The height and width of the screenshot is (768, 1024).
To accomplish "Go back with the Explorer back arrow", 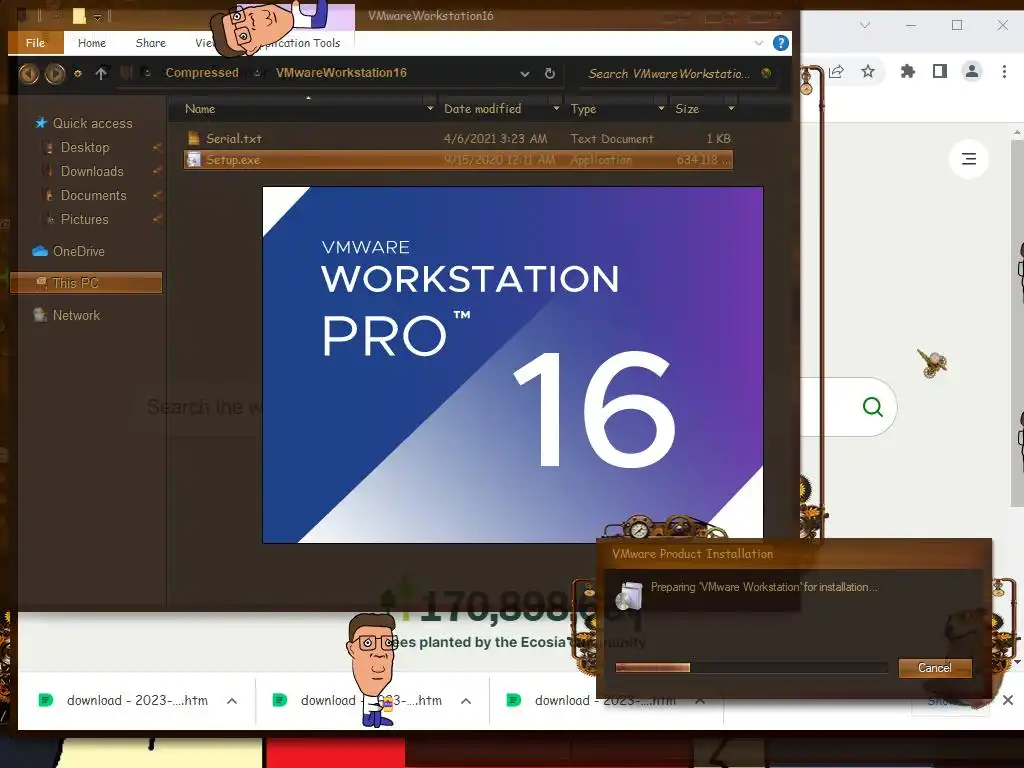I will point(29,73).
